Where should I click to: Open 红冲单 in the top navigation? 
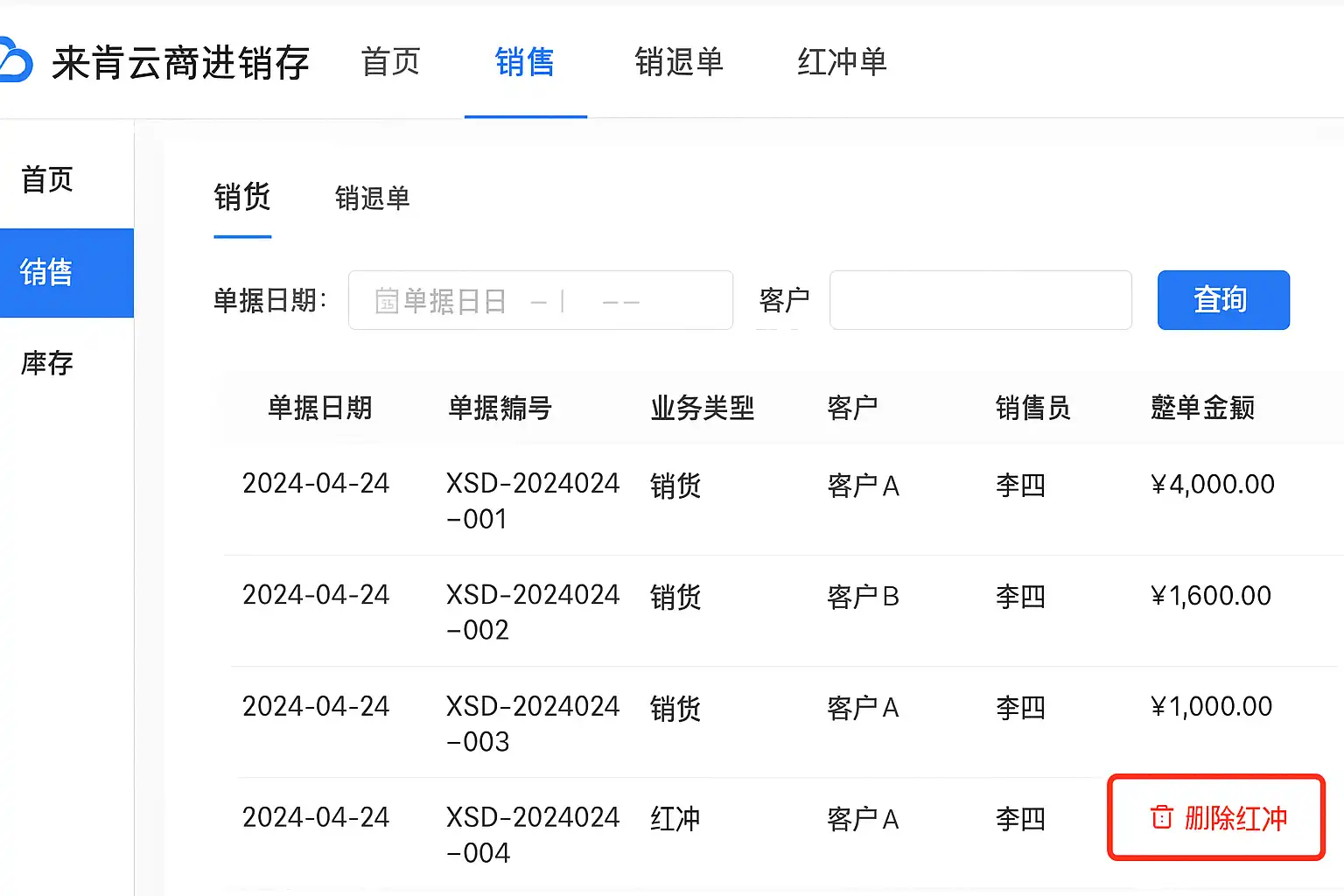(x=842, y=62)
